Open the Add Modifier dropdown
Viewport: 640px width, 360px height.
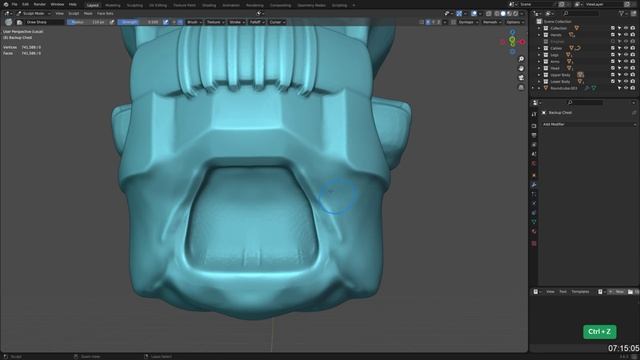coord(588,124)
